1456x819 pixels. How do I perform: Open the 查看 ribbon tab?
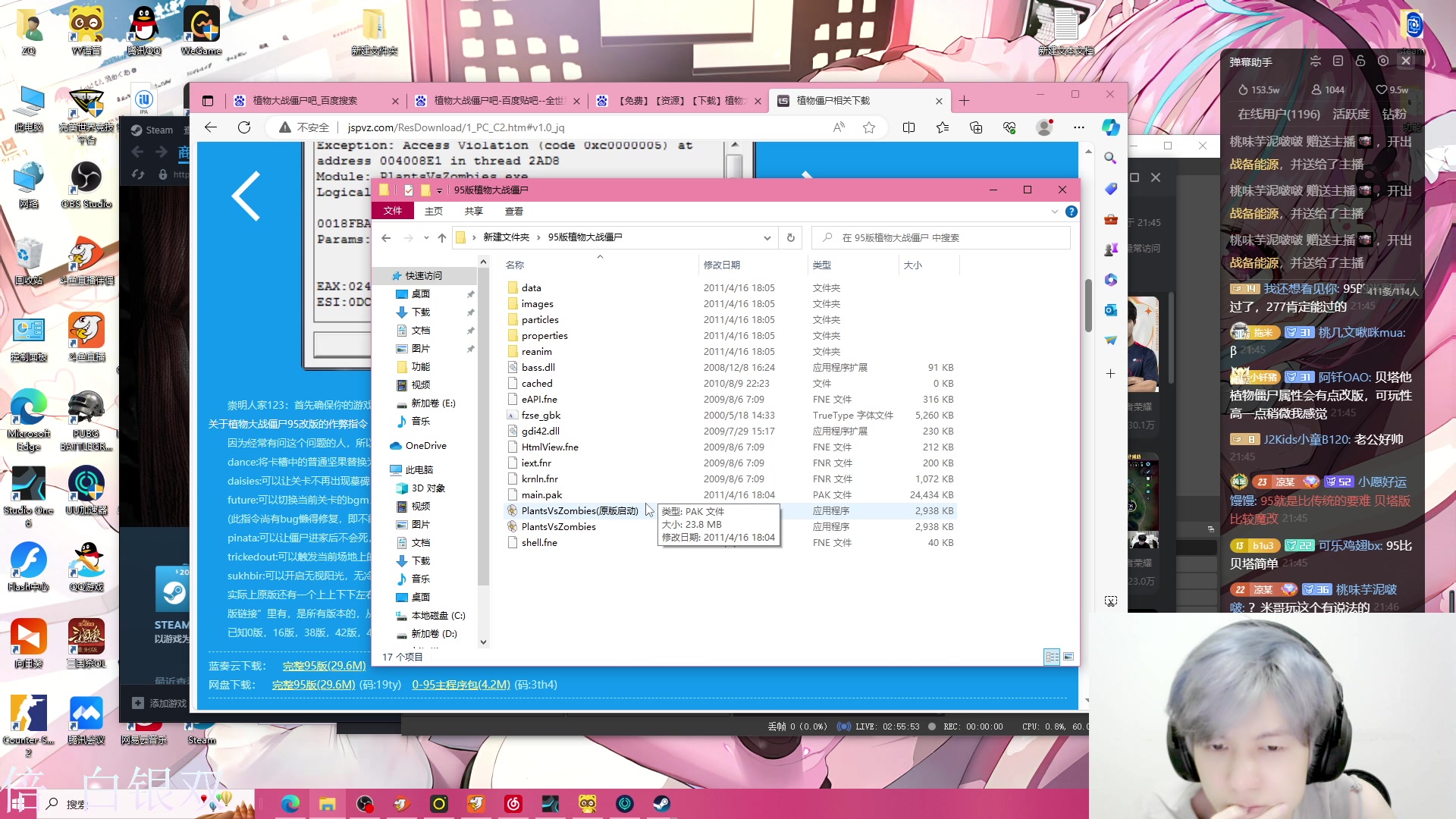click(x=514, y=212)
